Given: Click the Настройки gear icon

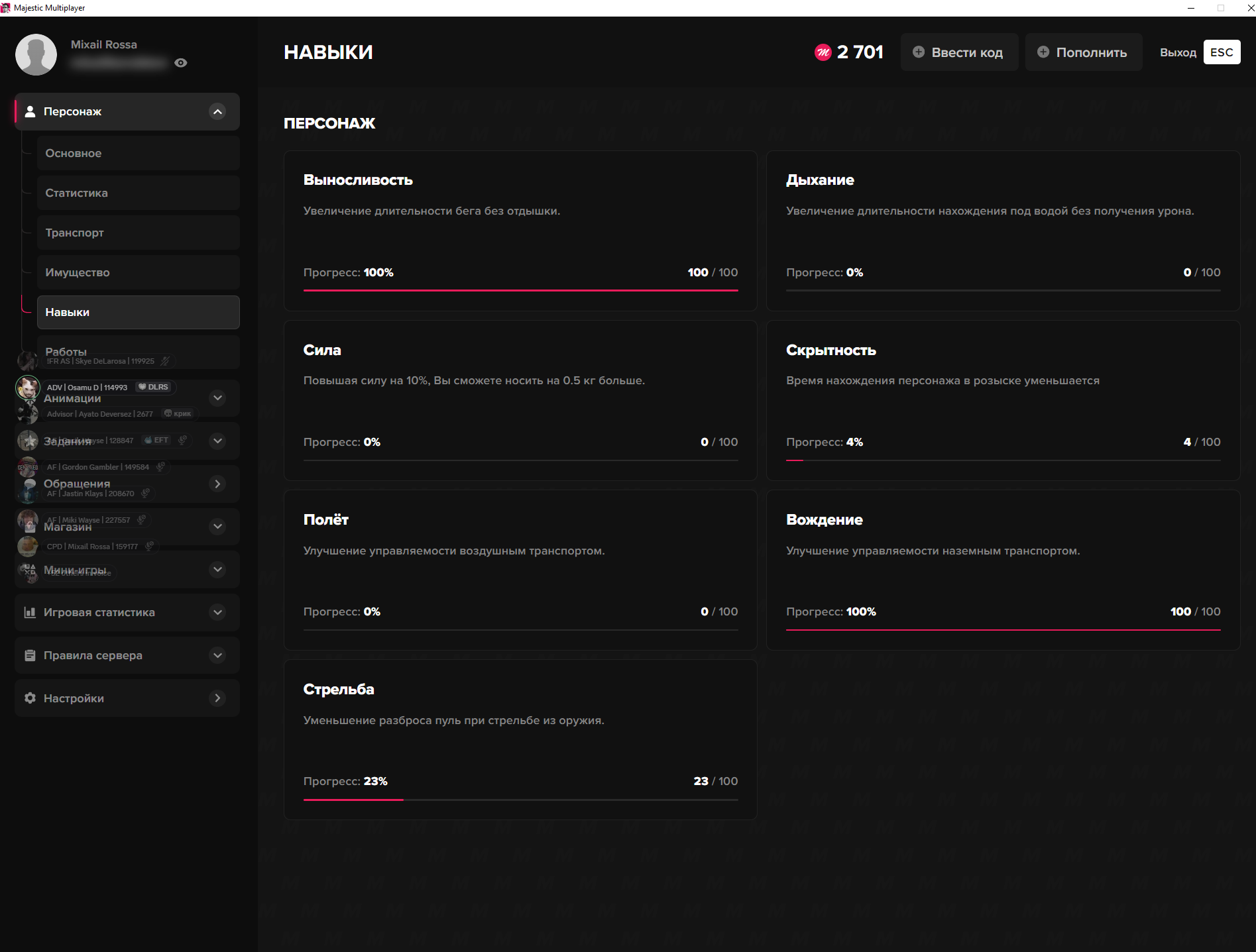Looking at the screenshot, I should pos(30,698).
